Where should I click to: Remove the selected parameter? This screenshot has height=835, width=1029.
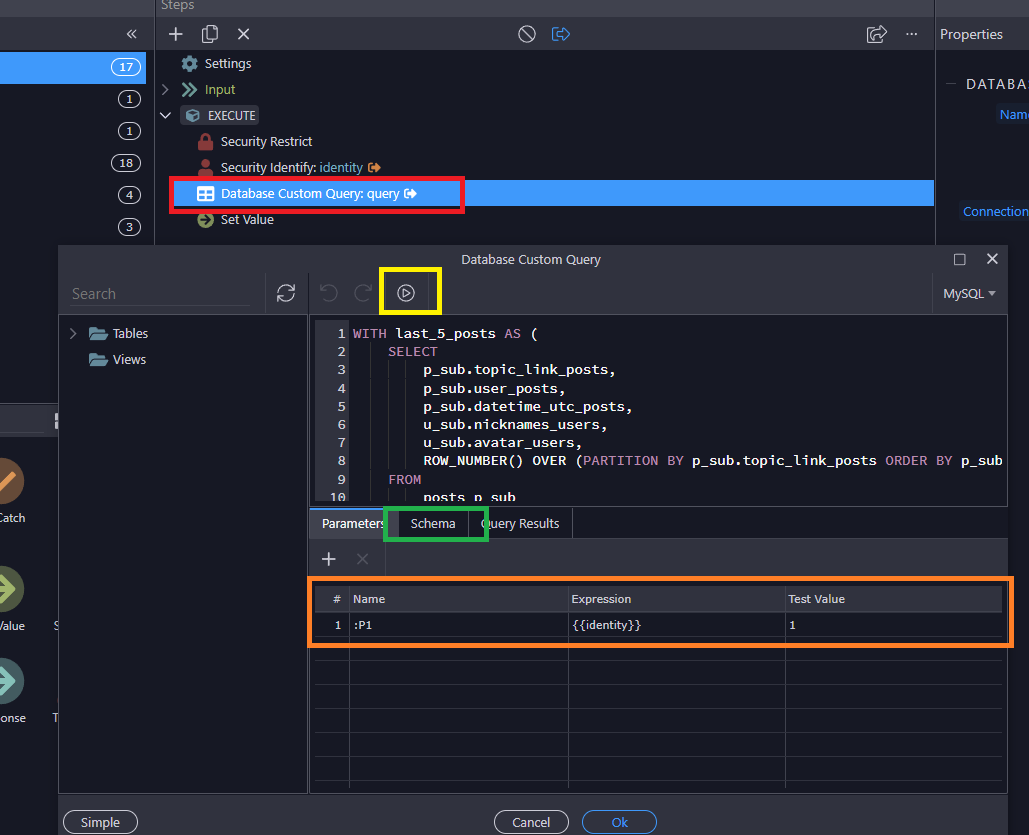(362, 559)
